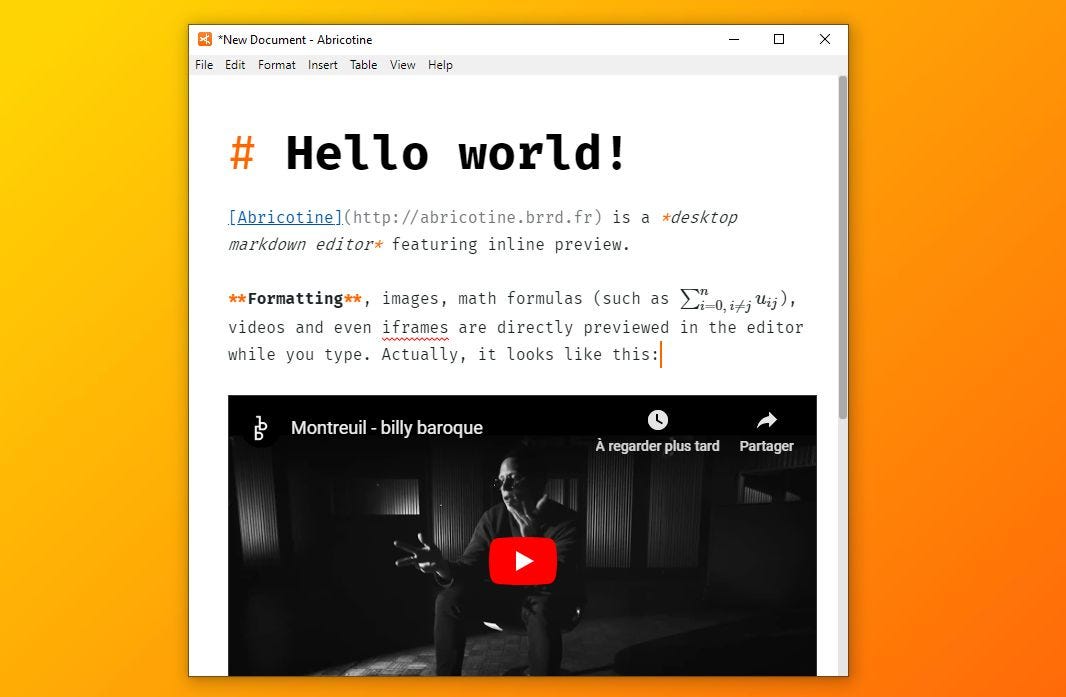
Task: Open the Format menu
Action: click(x=276, y=65)
